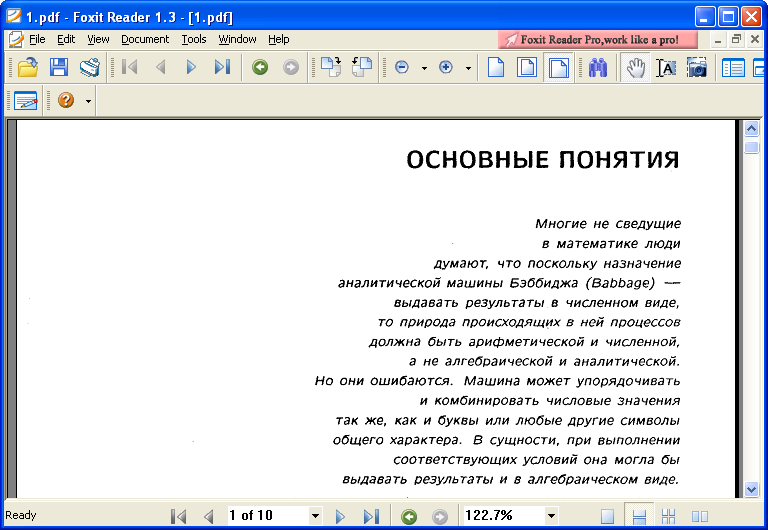Set view to fit page
This screenshot has width=768, height=530.
(x=527, y=67)
